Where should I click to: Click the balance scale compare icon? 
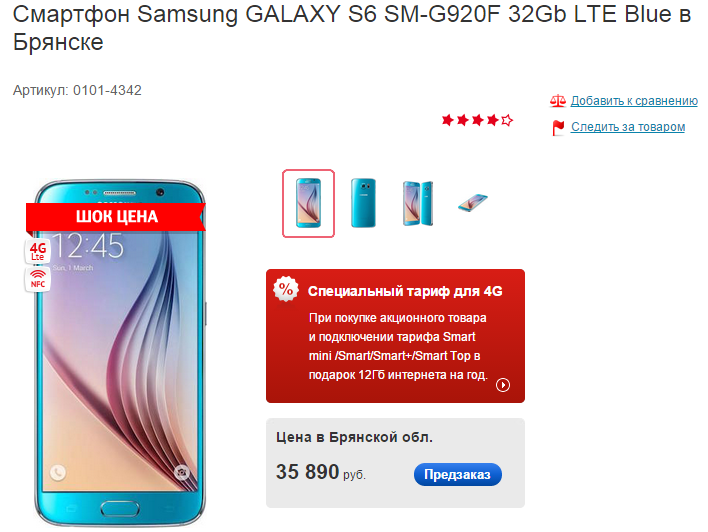pos(558,100)
